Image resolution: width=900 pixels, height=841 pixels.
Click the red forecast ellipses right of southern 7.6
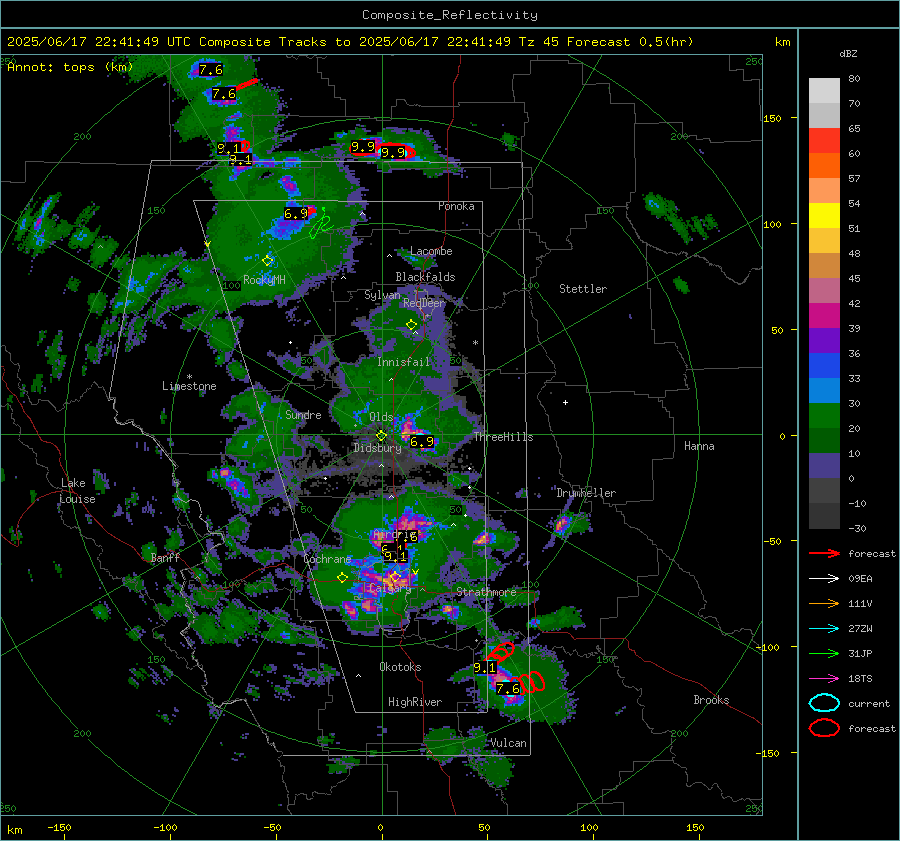[532, 682]
